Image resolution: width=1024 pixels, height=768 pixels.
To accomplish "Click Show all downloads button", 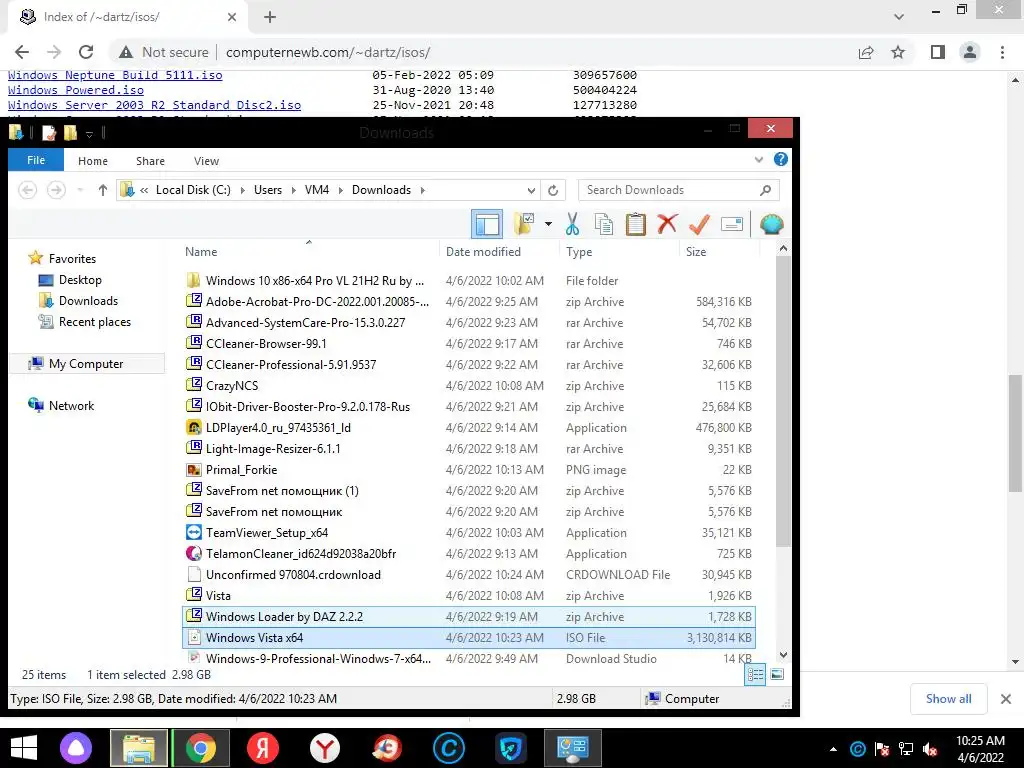I will pyautogui.click(x=948, y=699).
